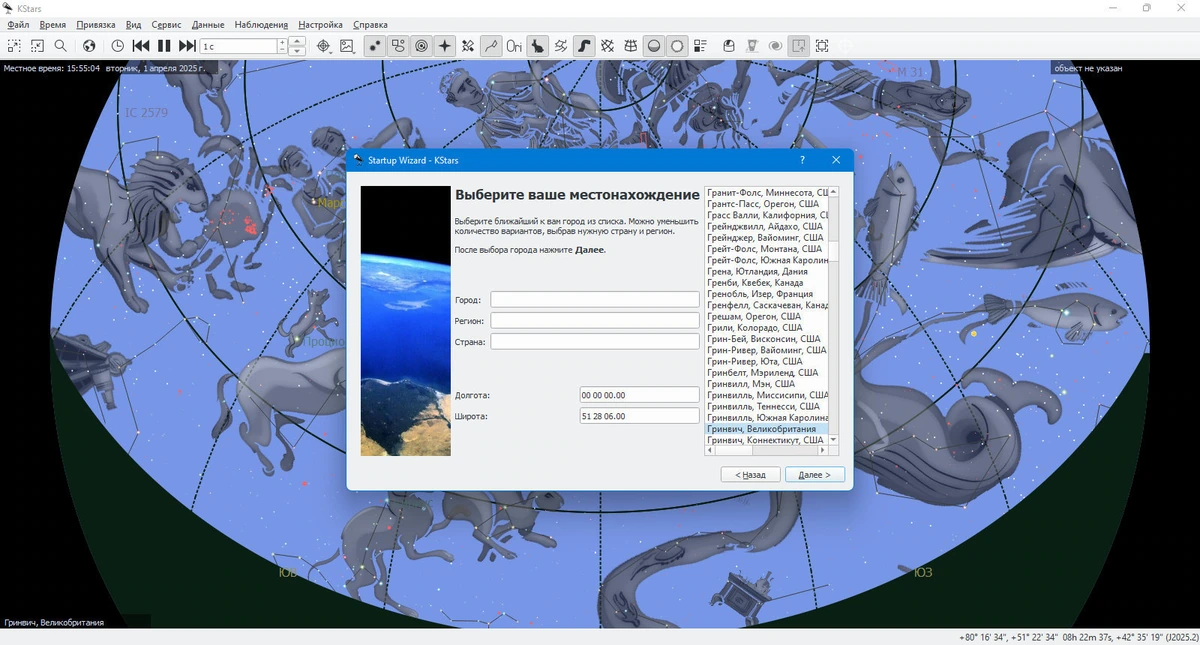The height and width of the screenshot is (645, 1200).
Task: Open the Привязка menu
Action: (x=96, y=24)
